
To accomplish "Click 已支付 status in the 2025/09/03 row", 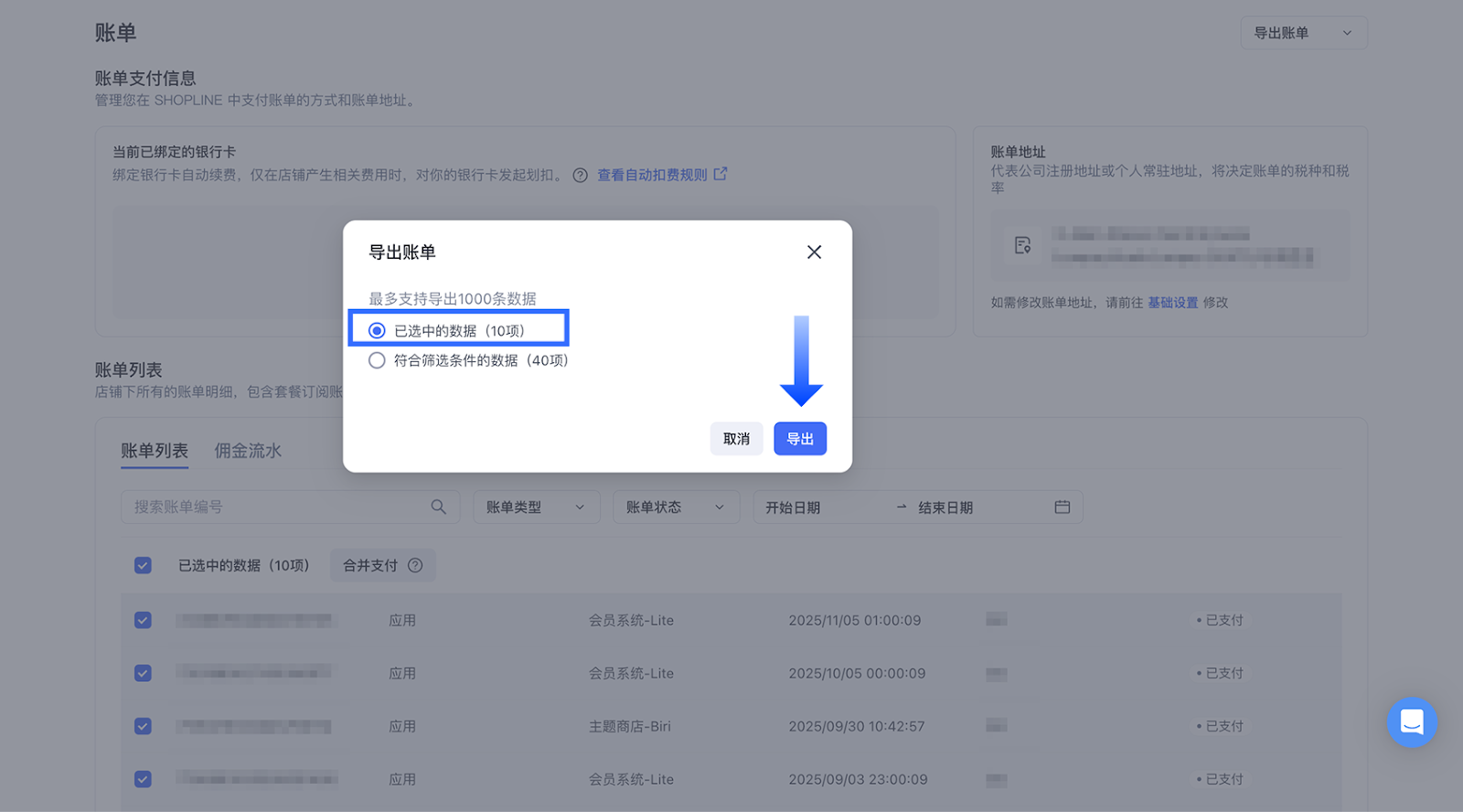I will (x=1224, y=779).
